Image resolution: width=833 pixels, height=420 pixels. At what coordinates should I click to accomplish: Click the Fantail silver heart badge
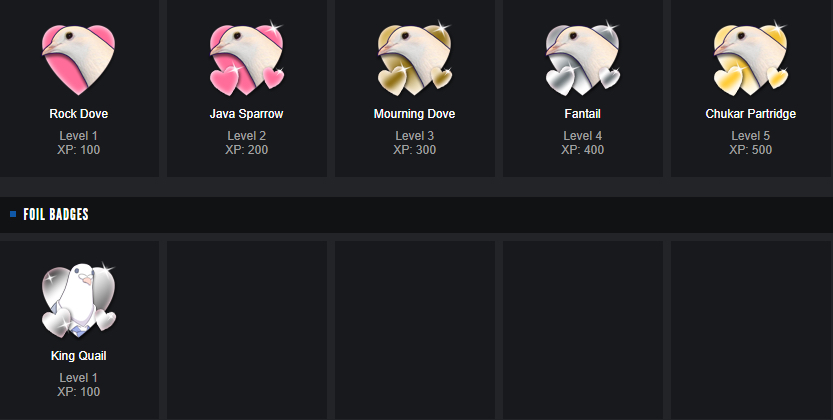[583, 59]
